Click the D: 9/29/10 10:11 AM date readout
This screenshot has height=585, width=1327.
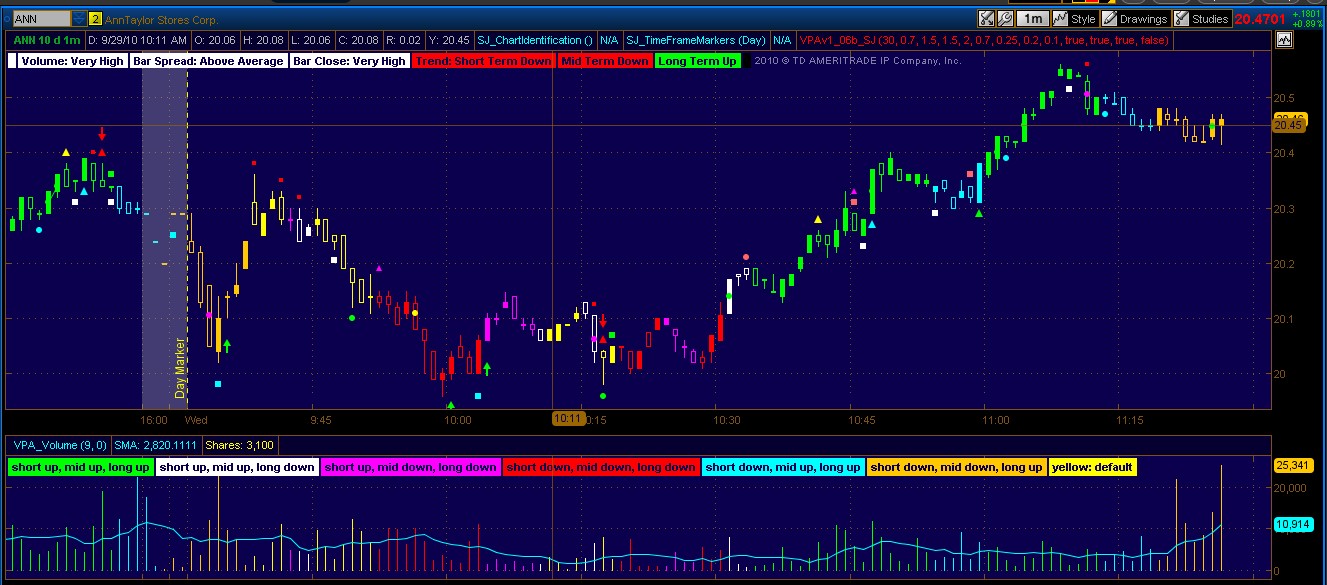138,40
